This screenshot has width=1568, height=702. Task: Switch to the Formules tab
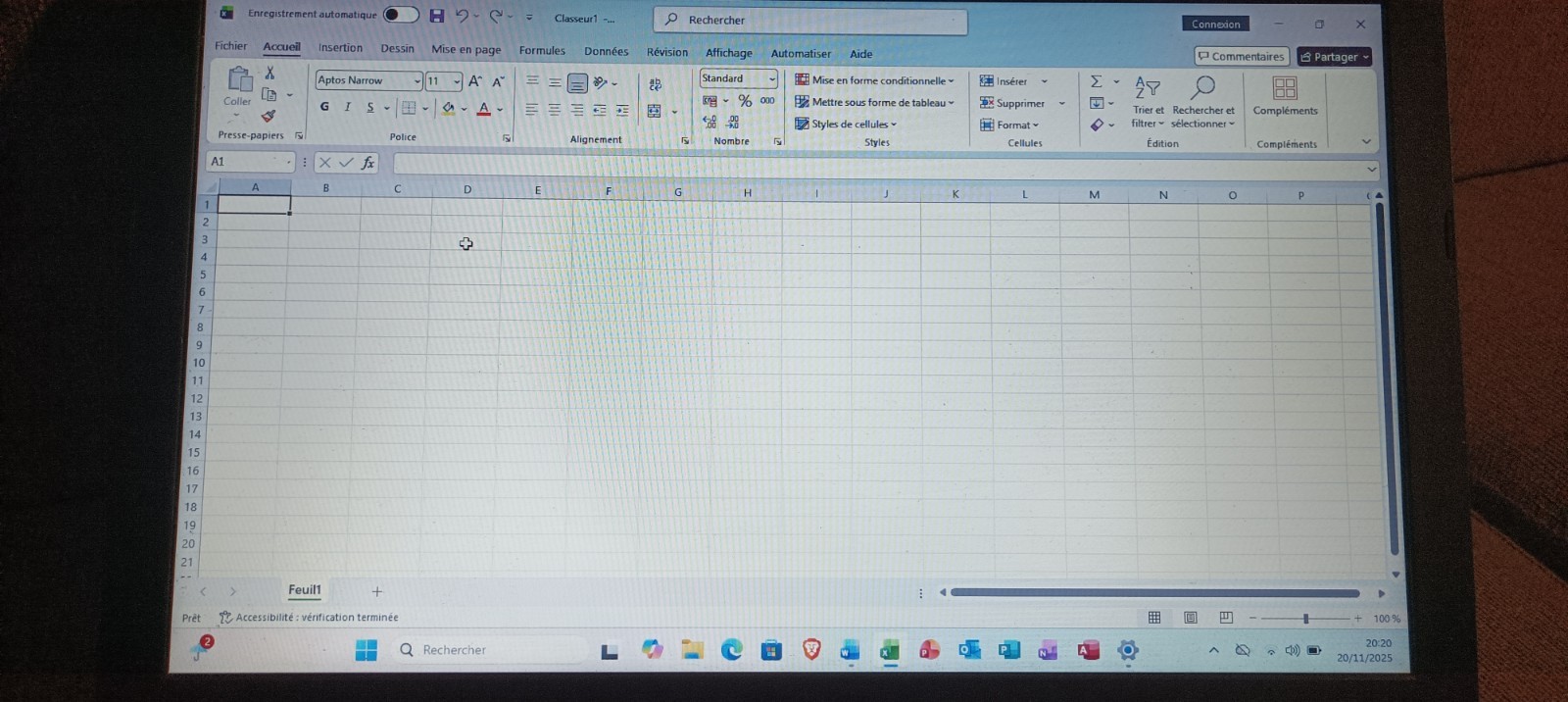[x=542, y=51]
